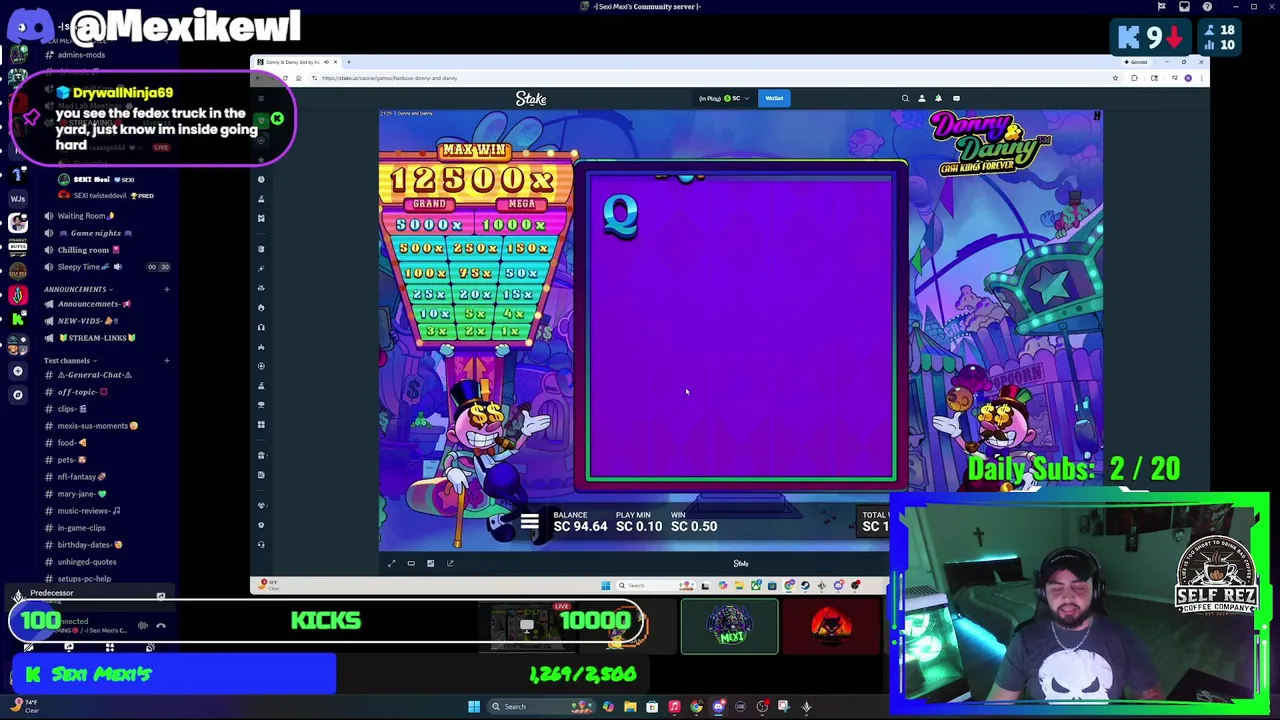1280x720 pixels.
Task: Open Discord from the taskbar
Action: [718, 707]
